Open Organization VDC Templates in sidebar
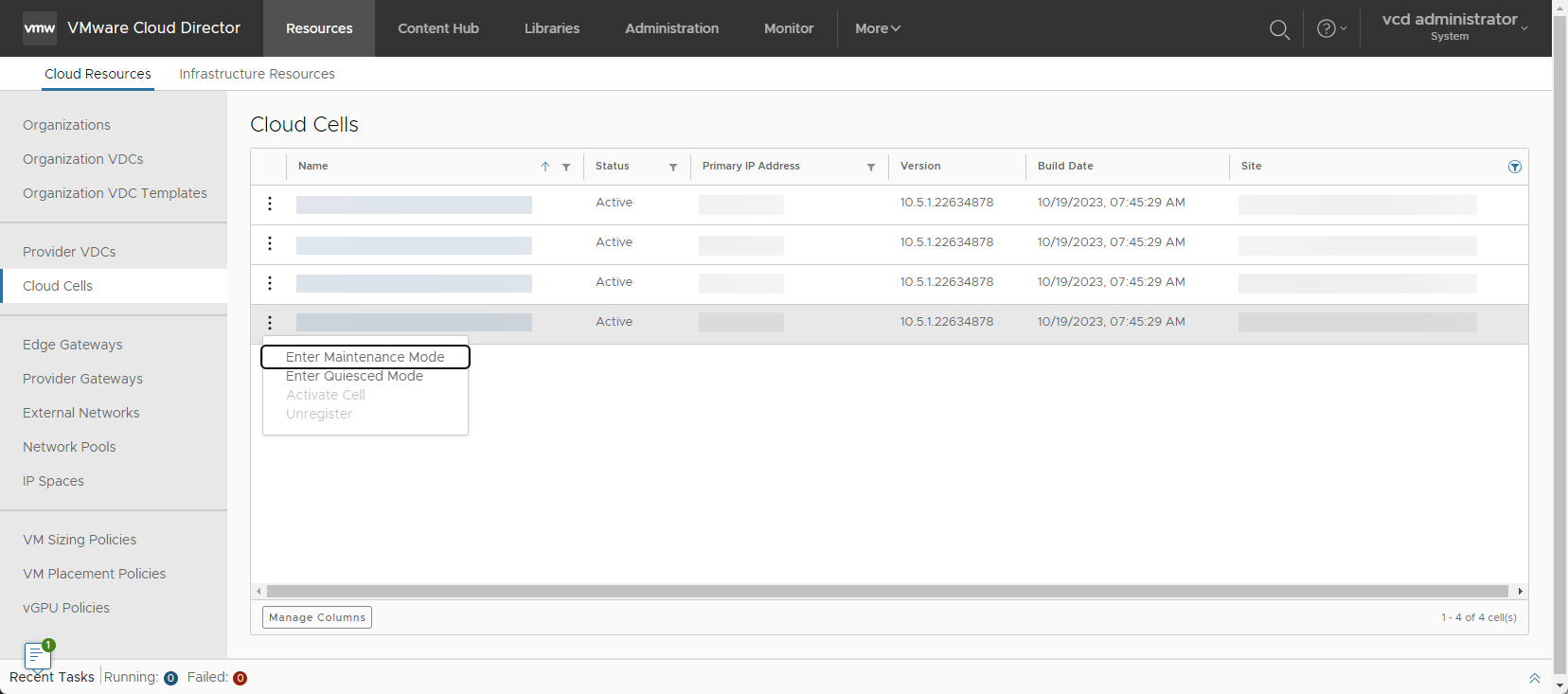This screenshot has height=694, width=1568. click(x=115, y=193)
